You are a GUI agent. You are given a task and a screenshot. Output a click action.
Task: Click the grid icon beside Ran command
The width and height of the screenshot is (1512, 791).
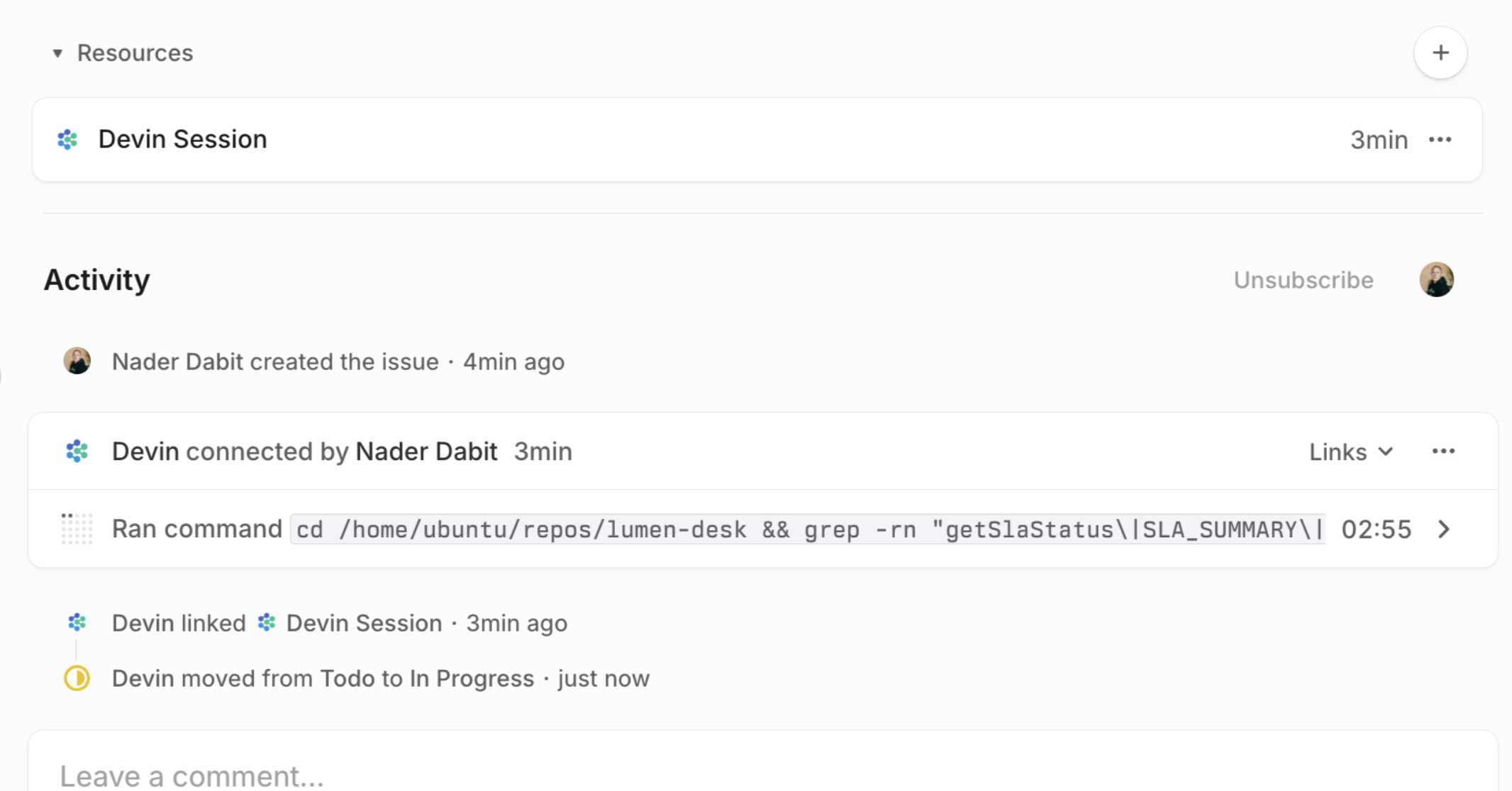coord(77,529)
